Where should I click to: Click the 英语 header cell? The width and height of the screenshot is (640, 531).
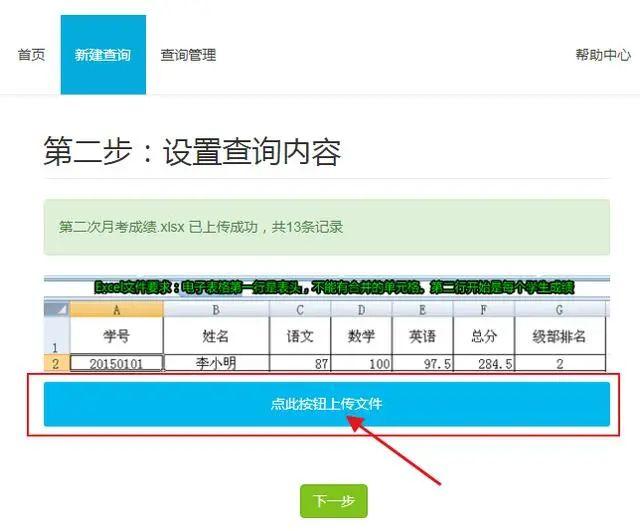(422, 336)
